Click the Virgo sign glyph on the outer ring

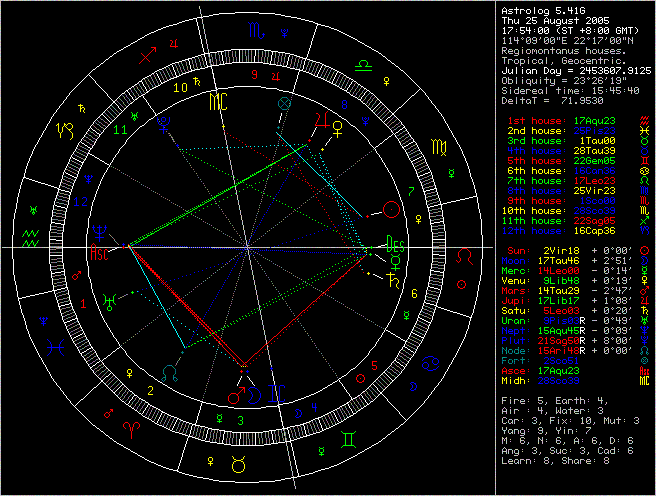[x=438, y=148]
